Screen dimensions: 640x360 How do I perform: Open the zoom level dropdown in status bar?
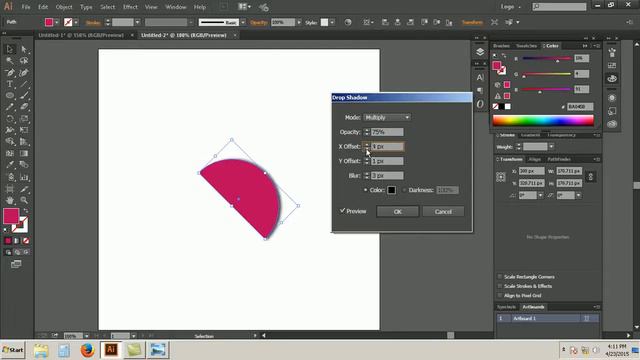(x=86, y=336)
